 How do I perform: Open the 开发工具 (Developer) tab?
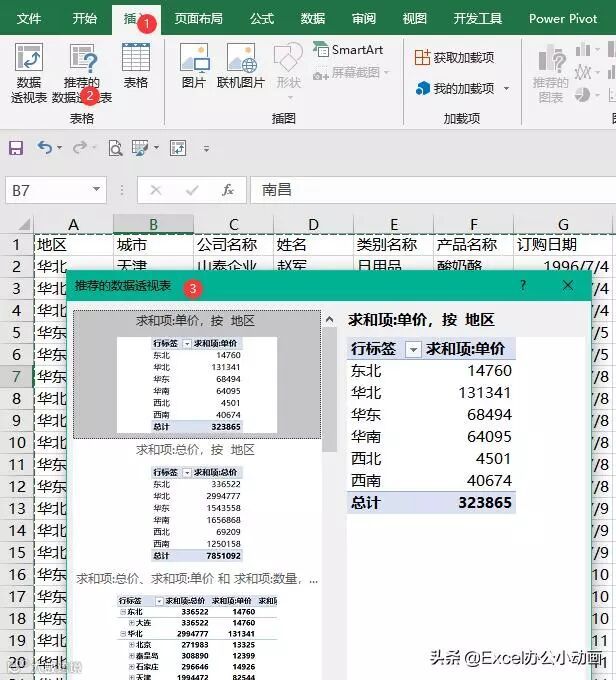(x=478, y=18)
